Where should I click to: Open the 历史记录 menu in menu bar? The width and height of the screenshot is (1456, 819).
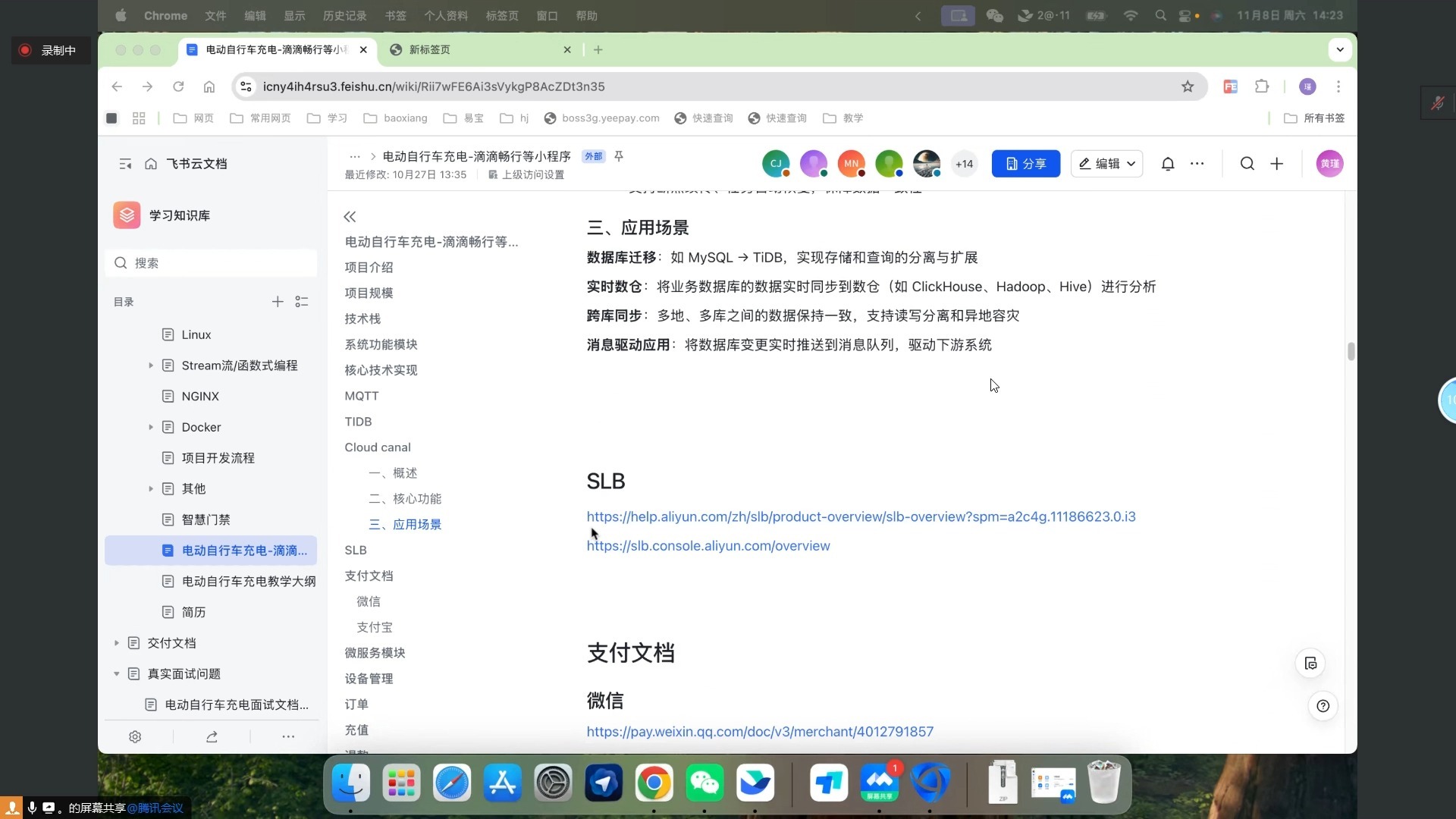click(x=344, y=15)
